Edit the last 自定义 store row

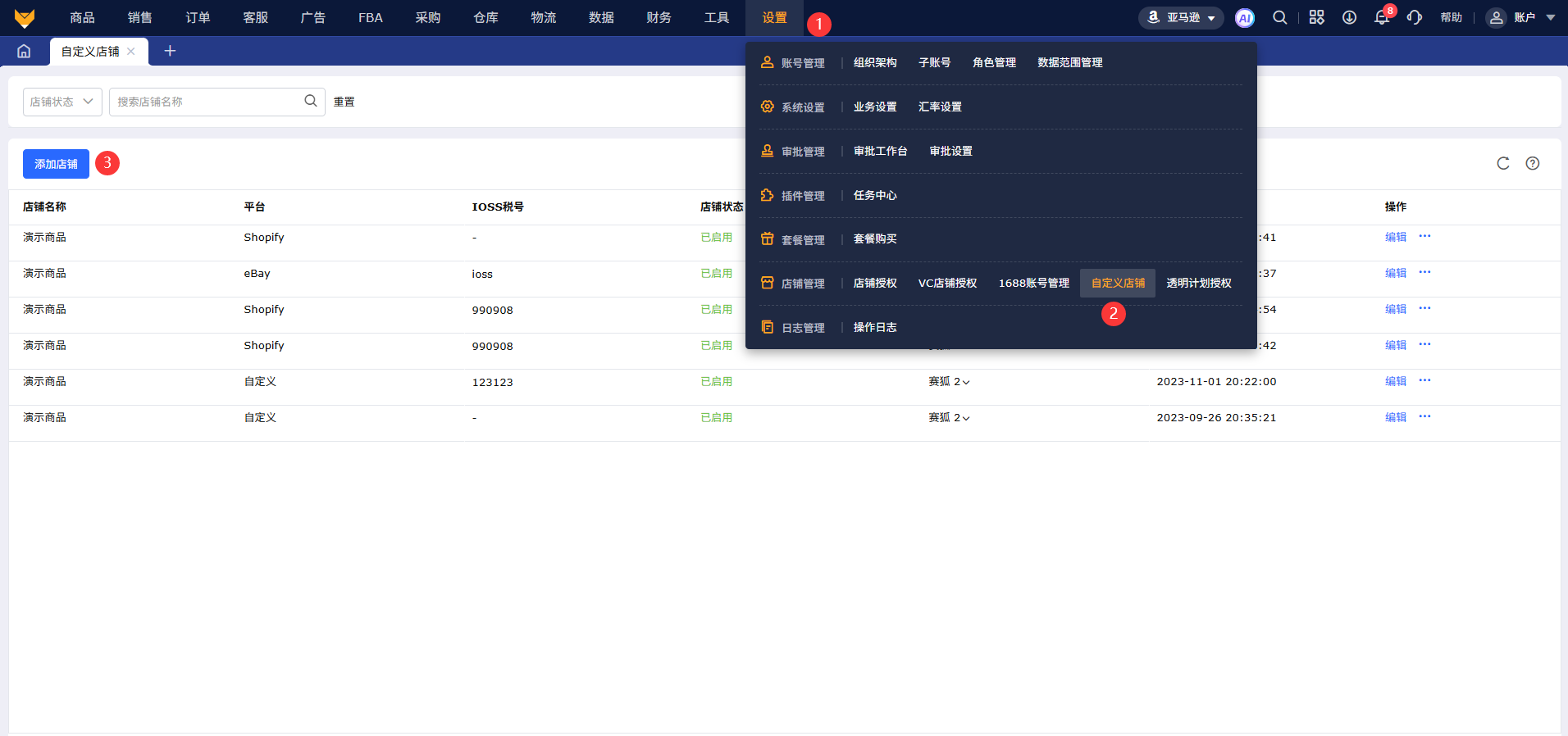[1396, 417]
